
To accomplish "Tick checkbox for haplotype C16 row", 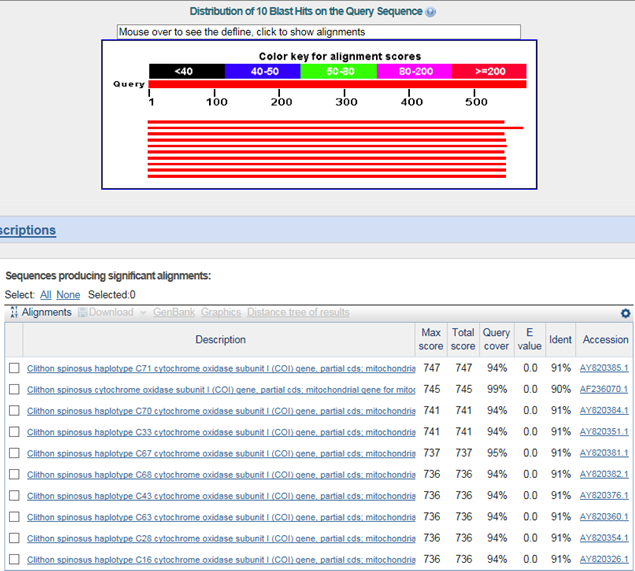I will (14, 559).
